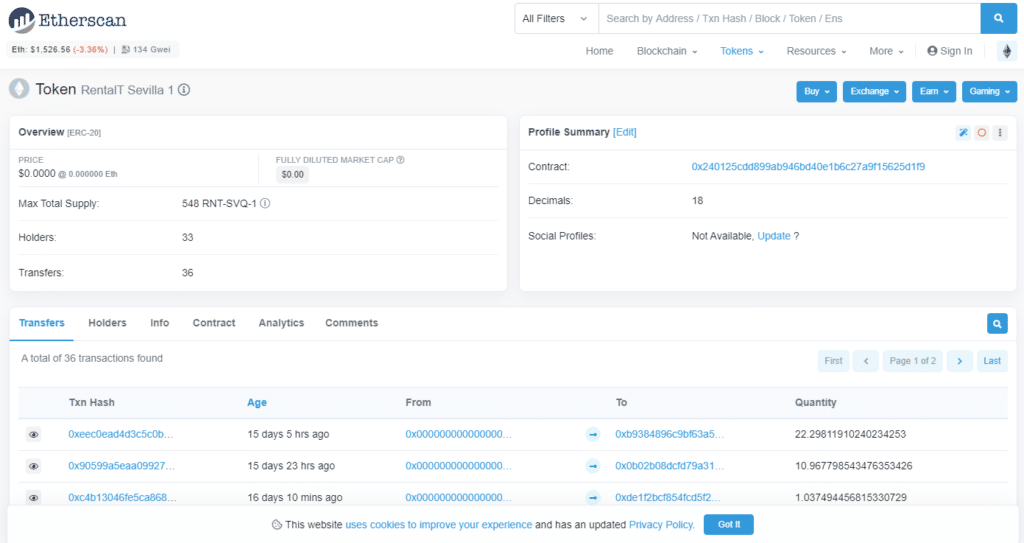The height and width of the screenshot is (543, 1024).
Task: Open transaction hash 0x90599a5eaa09927
Action: [121, 466]
